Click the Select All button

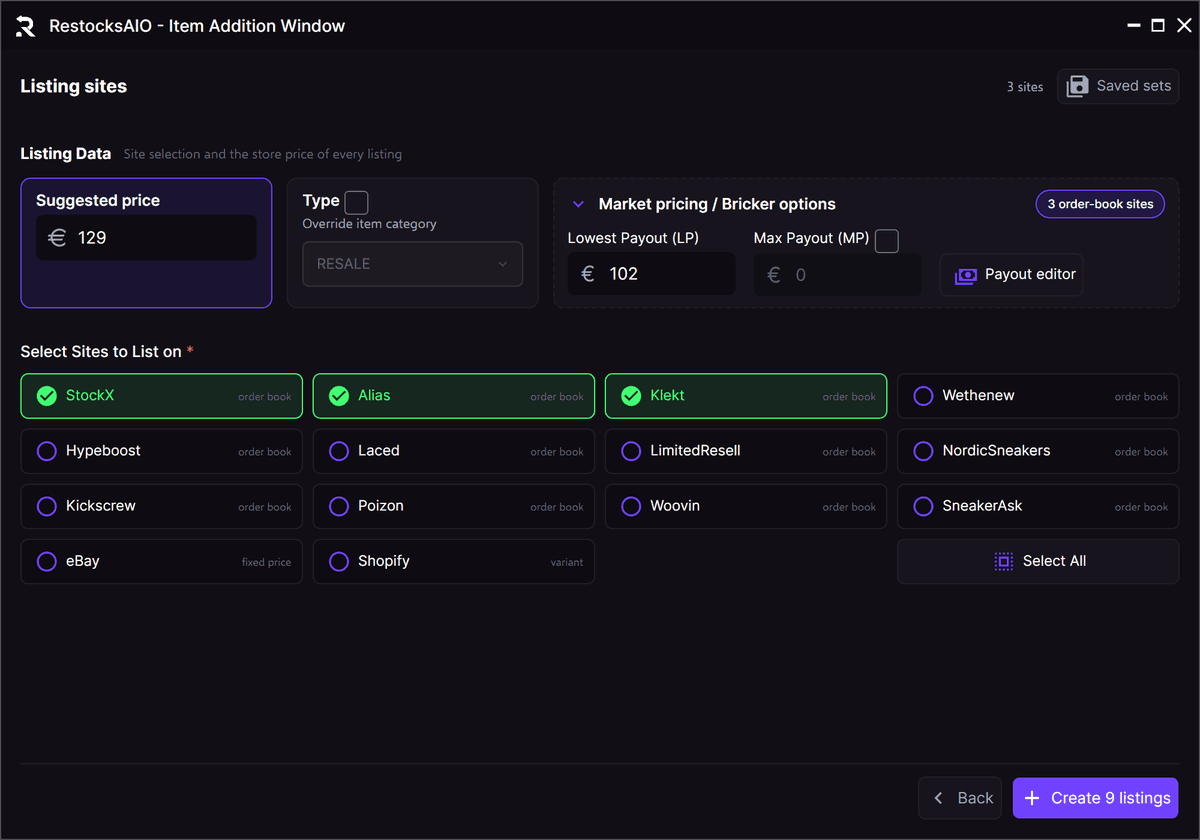pos(1038,562)
